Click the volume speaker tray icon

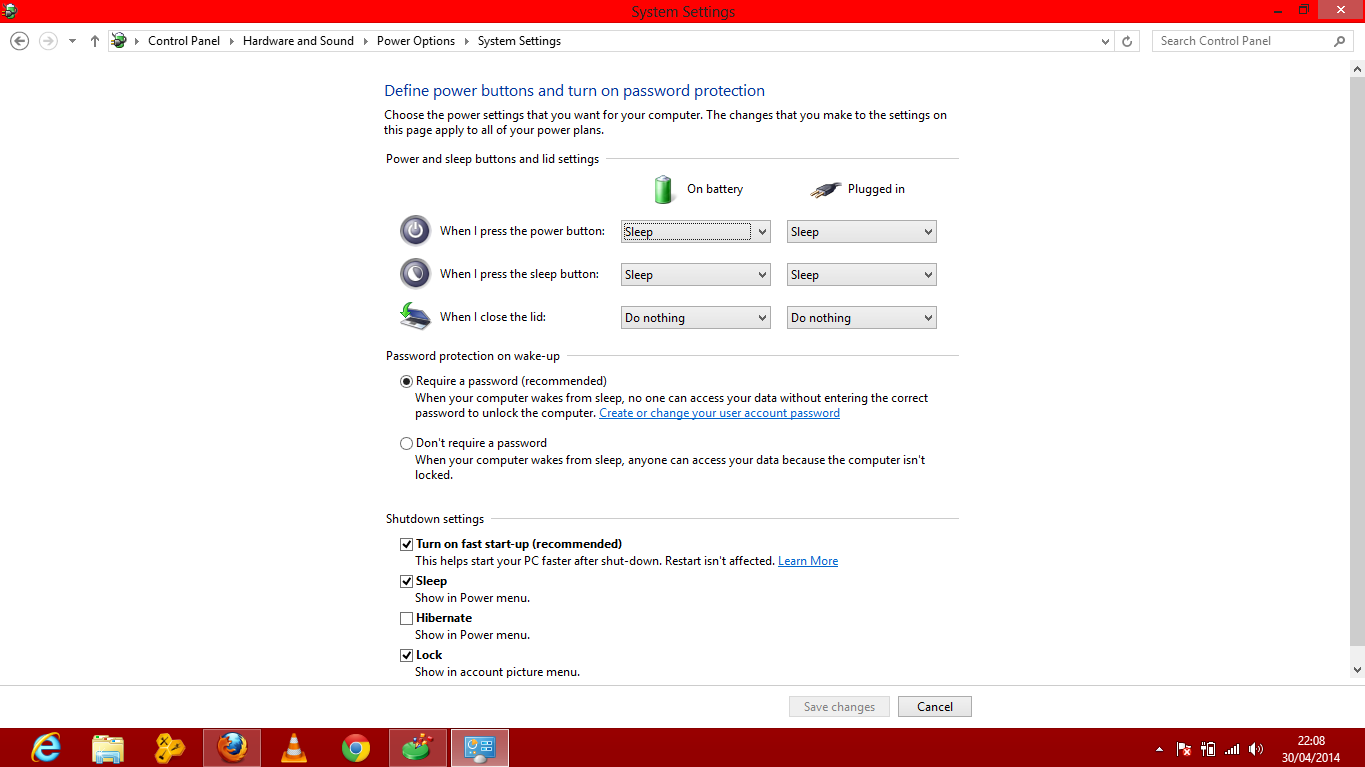(1256, 749)
